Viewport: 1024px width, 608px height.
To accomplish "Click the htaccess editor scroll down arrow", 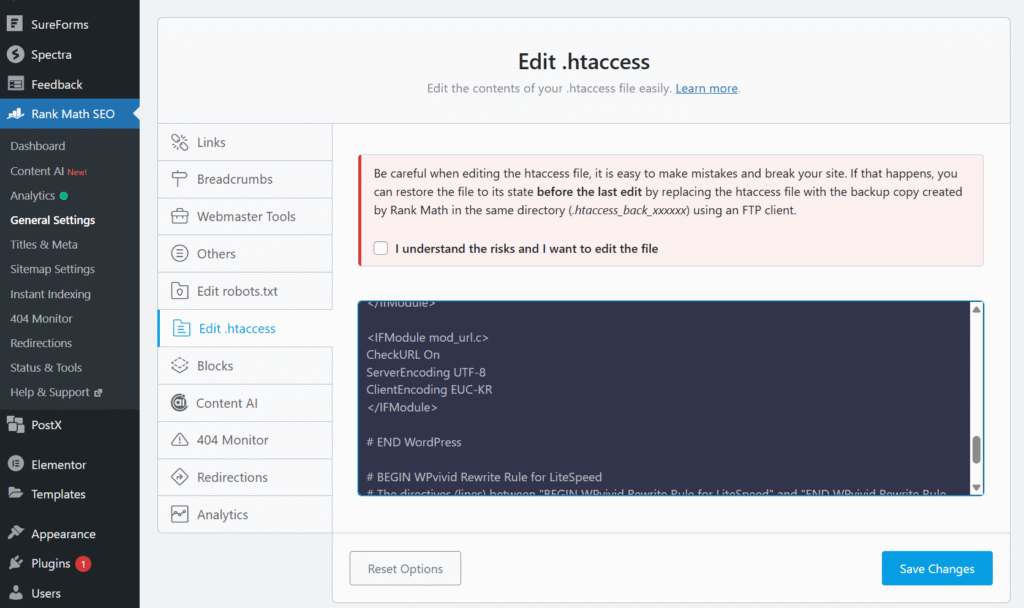I will click(976, 488).
